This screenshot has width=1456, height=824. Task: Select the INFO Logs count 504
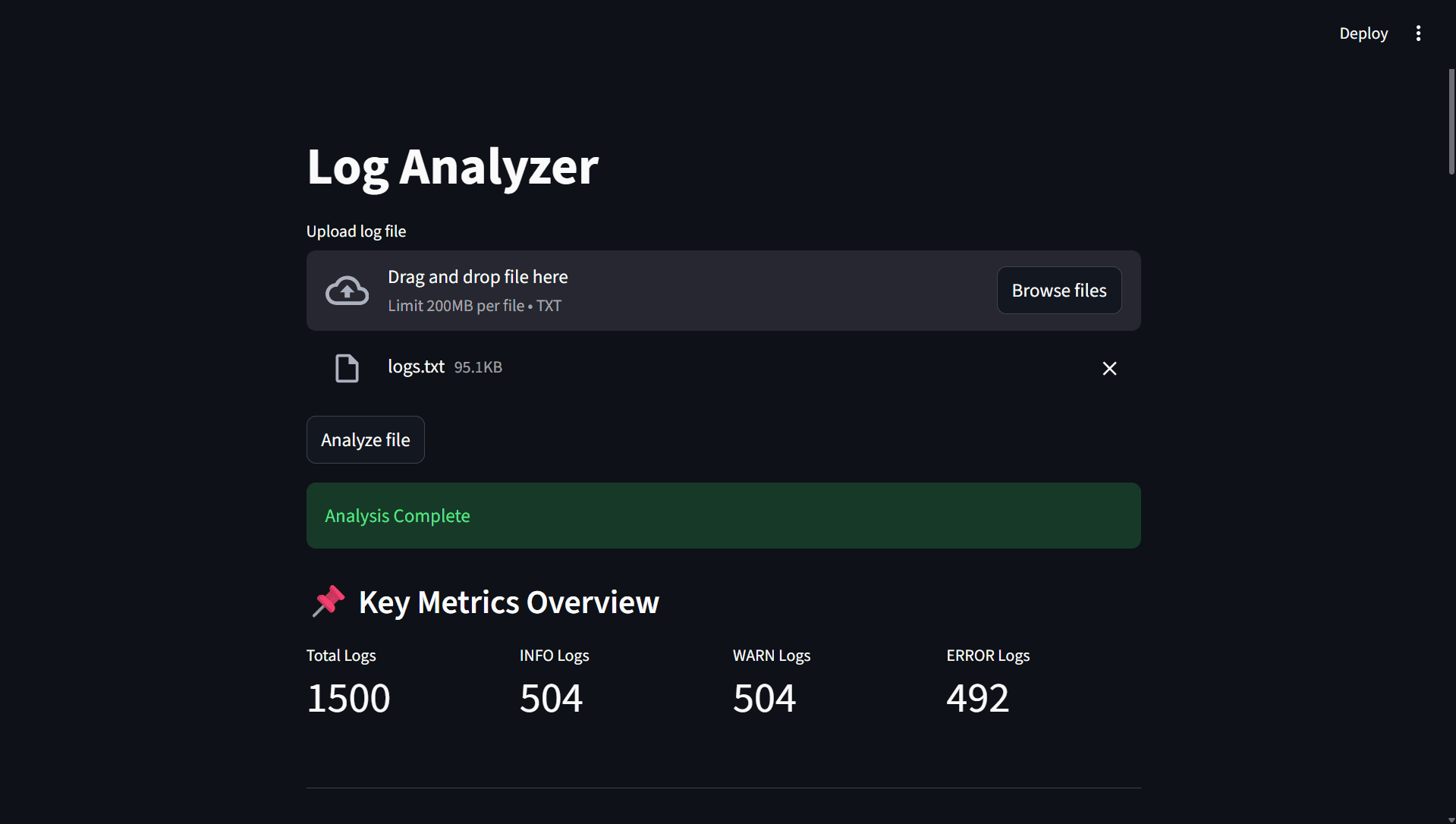pyautogui.click(x=551, y=697)
